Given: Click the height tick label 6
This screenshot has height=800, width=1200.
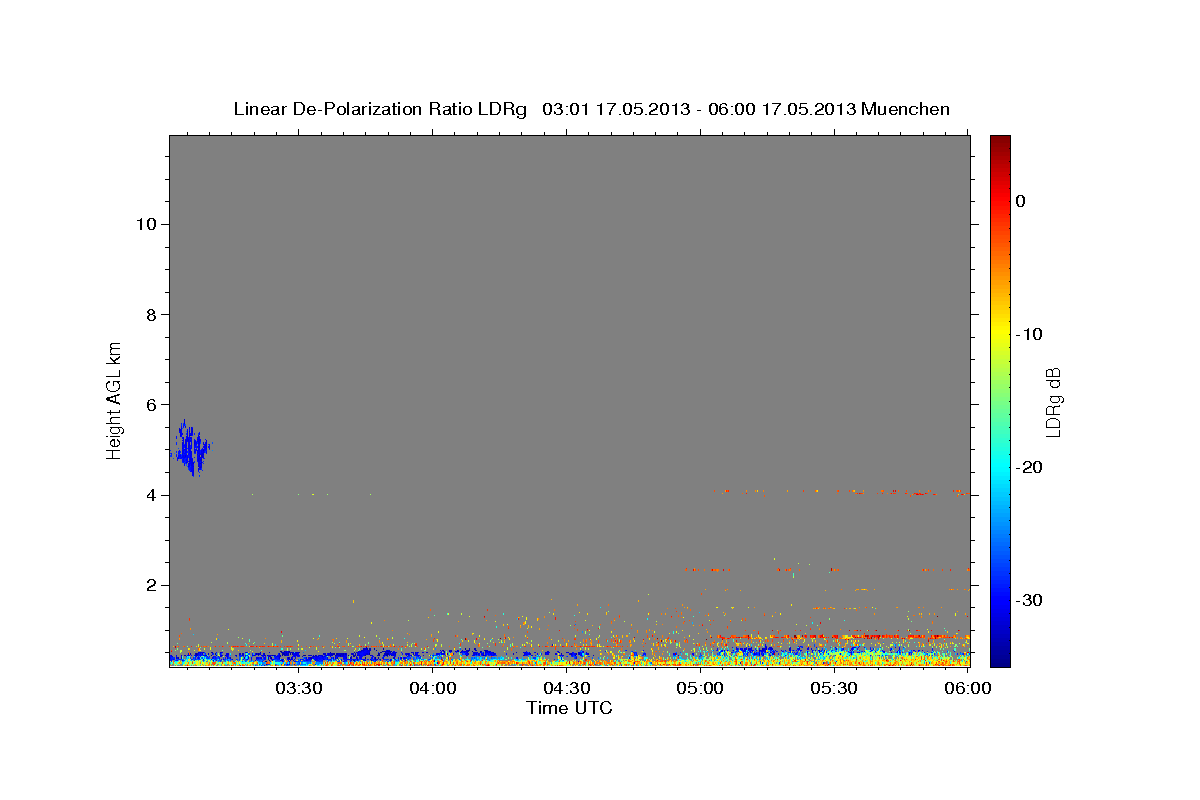Looking at the screenshot, I should tap(149, 405).
